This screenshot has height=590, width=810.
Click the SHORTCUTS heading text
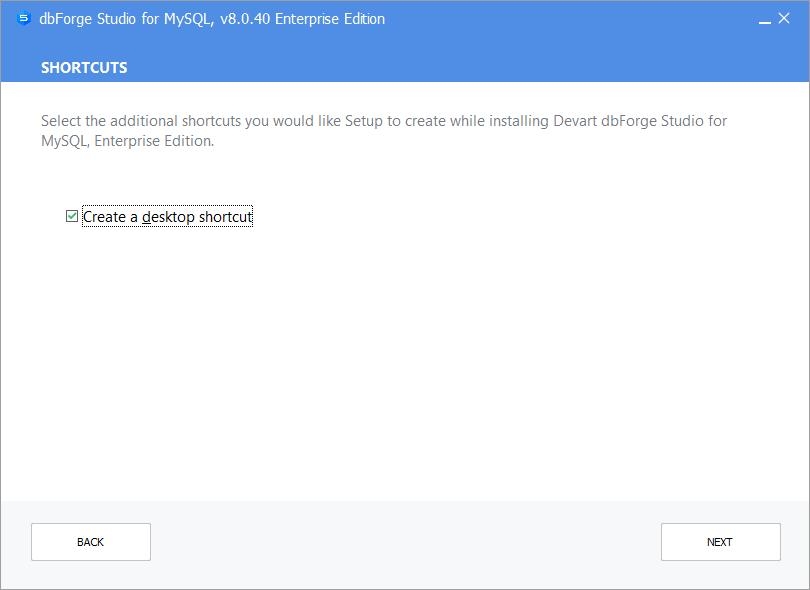pyautogui.click(x=84, y=68)
